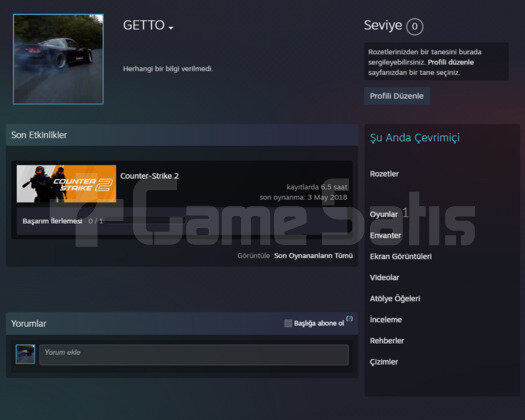Screen dimensions: 525x420
Task: Open Rozetler in the sidebar
Action: [384, 174]
